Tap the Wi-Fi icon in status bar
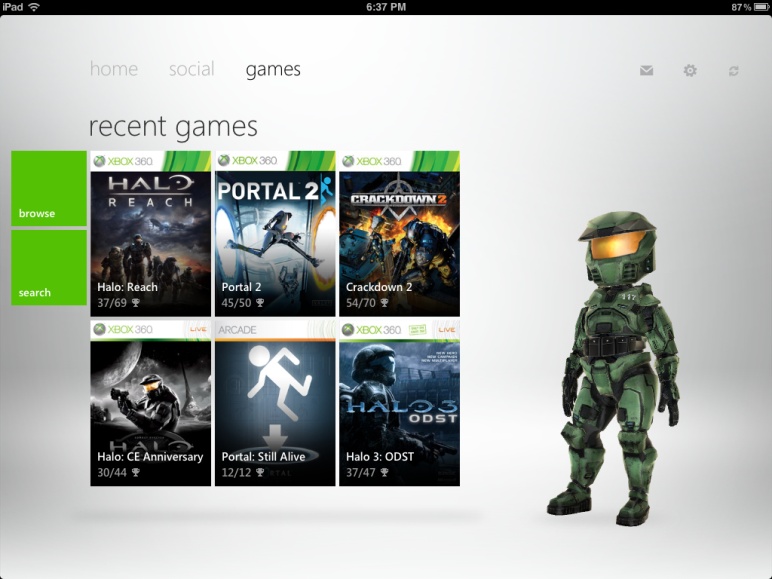The width and height of the screenshot is (772, 579). coord(34,7)
